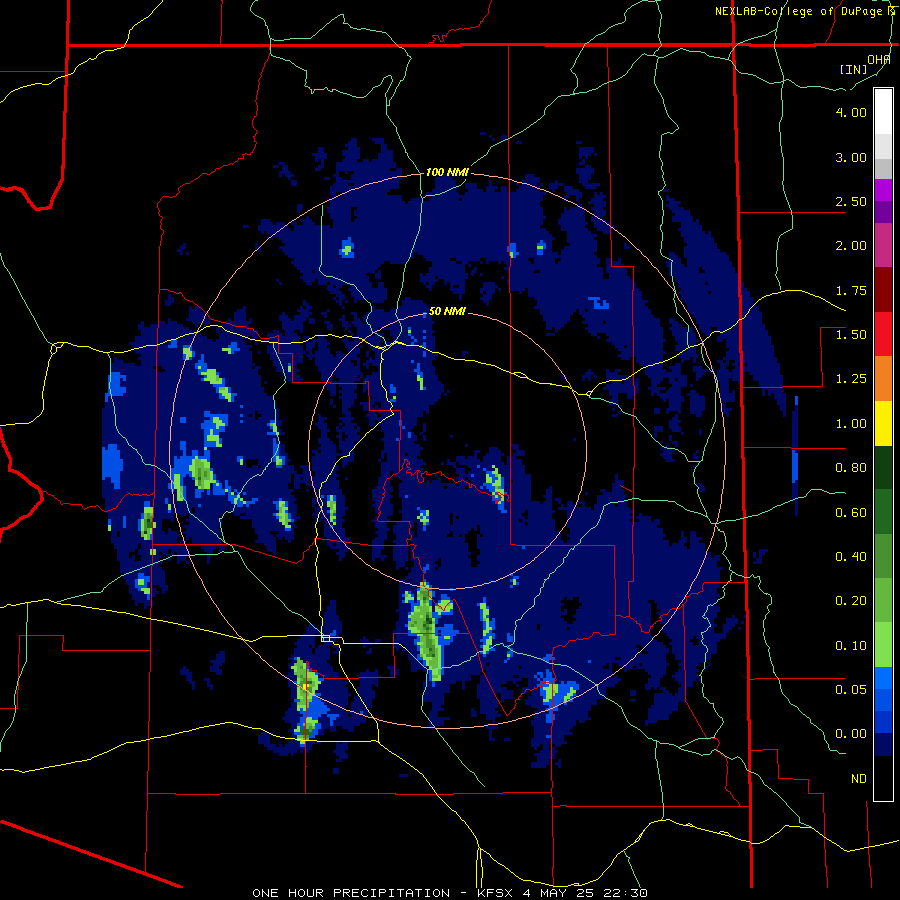Screen dimensions: 900x900
Task: Pick the bright red swatch in the color scale
Action: click(x=883, y=335)
